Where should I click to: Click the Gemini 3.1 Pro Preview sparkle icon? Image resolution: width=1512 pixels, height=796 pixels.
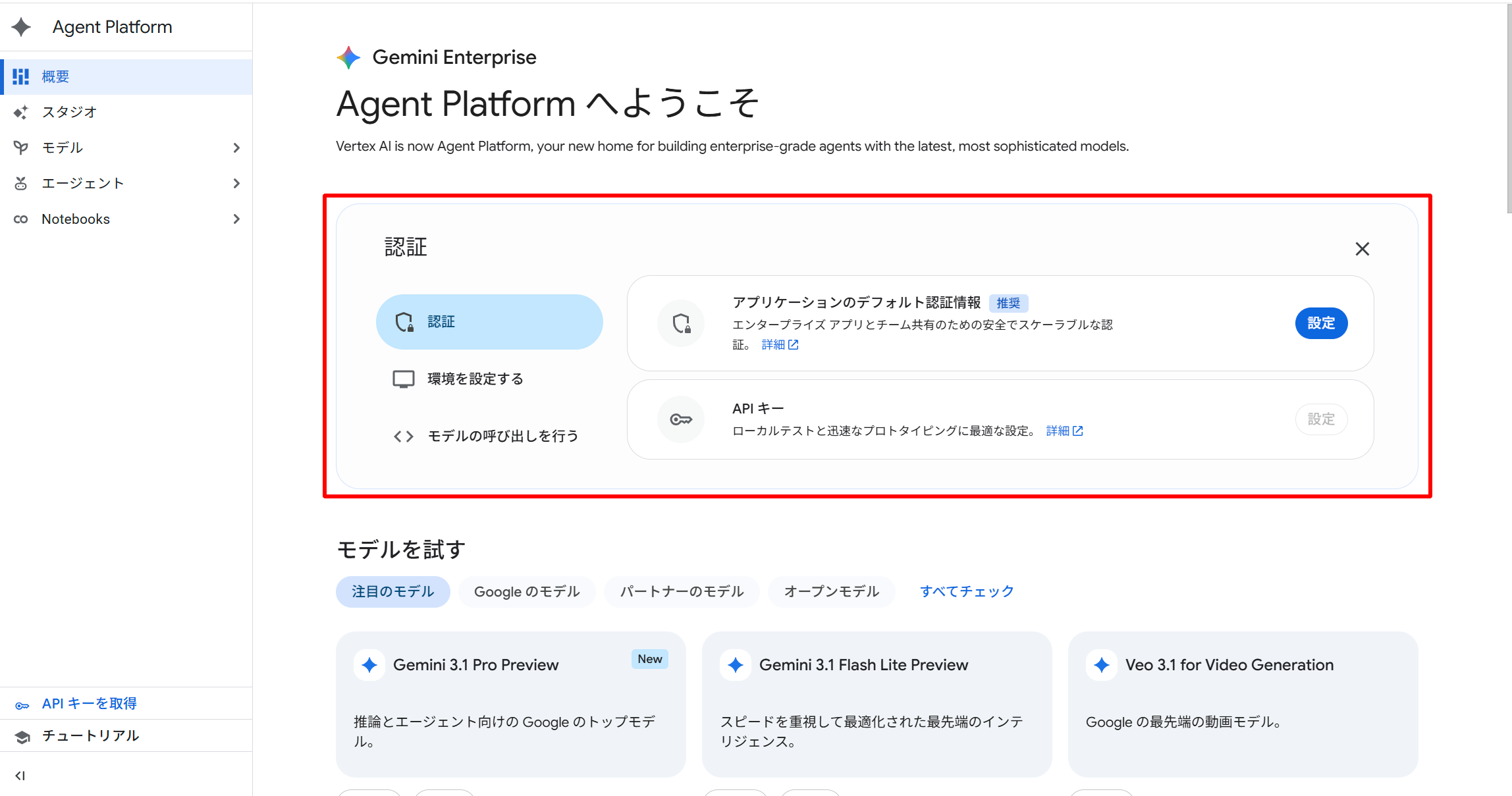[x=369, y=665]
